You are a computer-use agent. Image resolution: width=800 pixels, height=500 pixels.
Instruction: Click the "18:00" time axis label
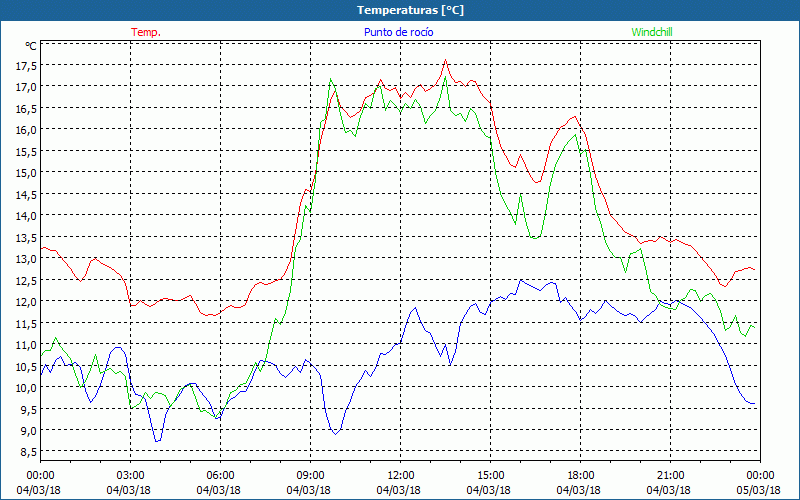[581, 476]
